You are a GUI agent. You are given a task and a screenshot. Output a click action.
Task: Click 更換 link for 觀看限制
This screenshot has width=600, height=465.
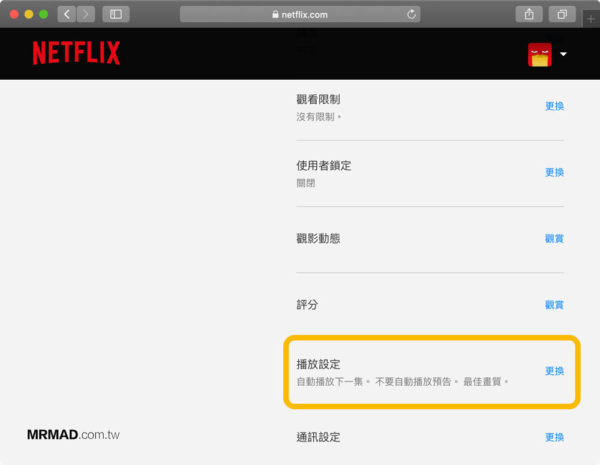554,106
